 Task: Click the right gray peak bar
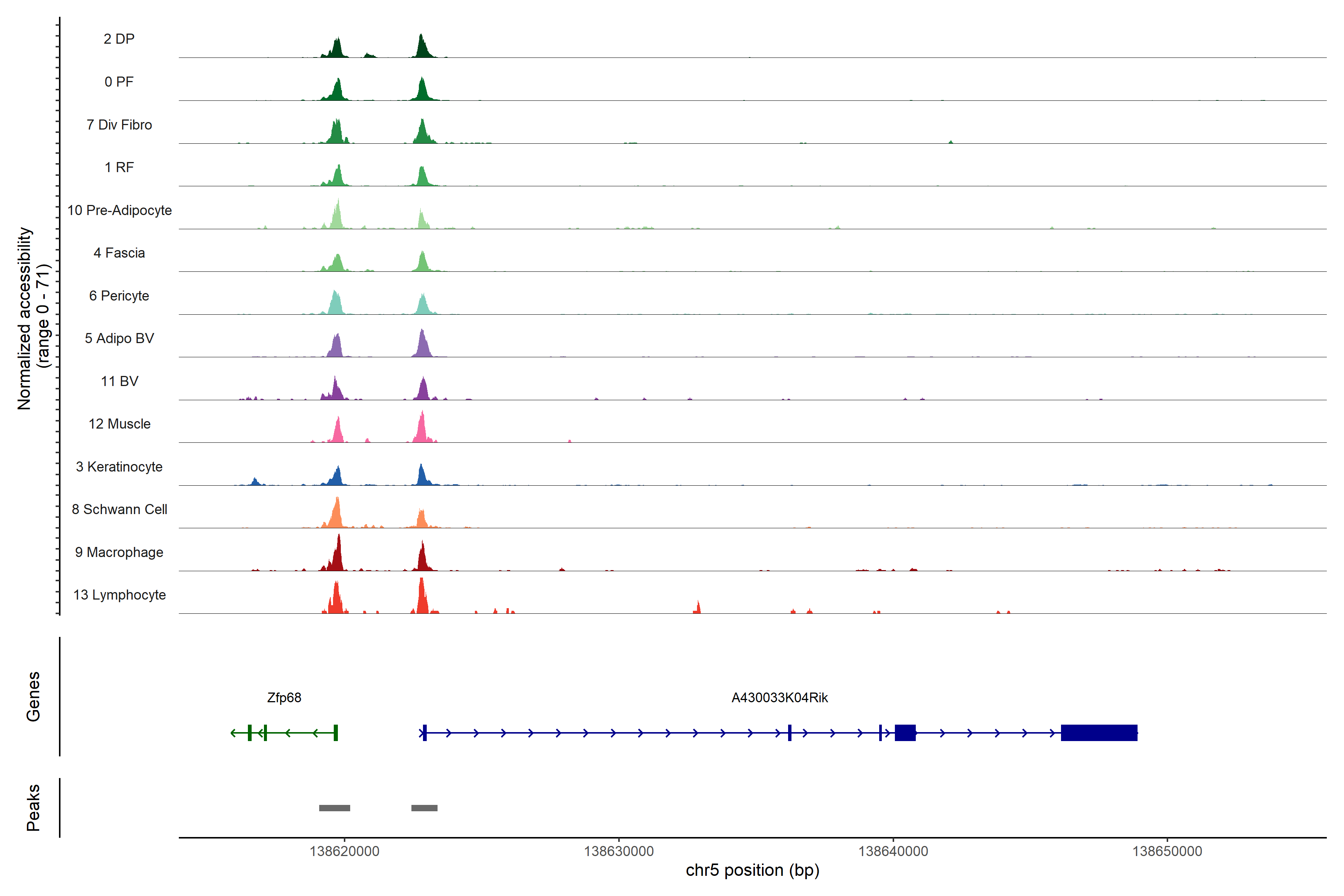click(424, 808)
